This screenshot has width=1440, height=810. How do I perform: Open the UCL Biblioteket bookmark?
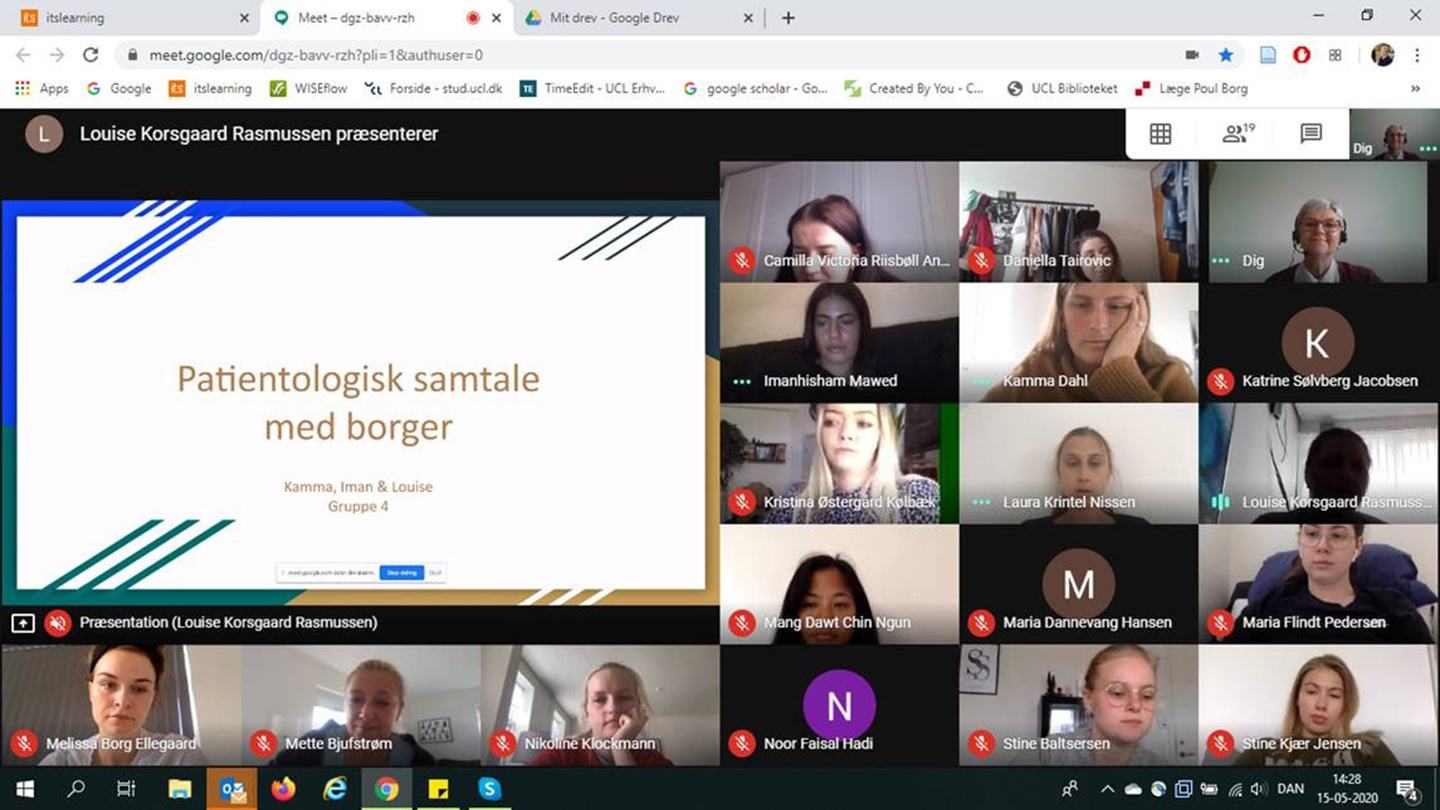click(x=1063, y=88)
